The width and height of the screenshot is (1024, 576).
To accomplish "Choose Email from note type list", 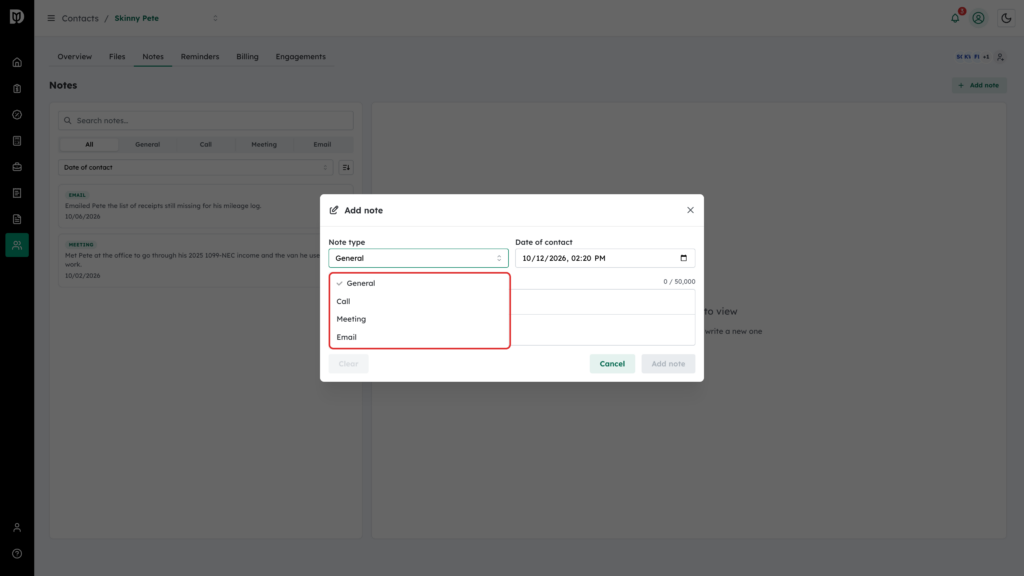I will pos(419,337).
